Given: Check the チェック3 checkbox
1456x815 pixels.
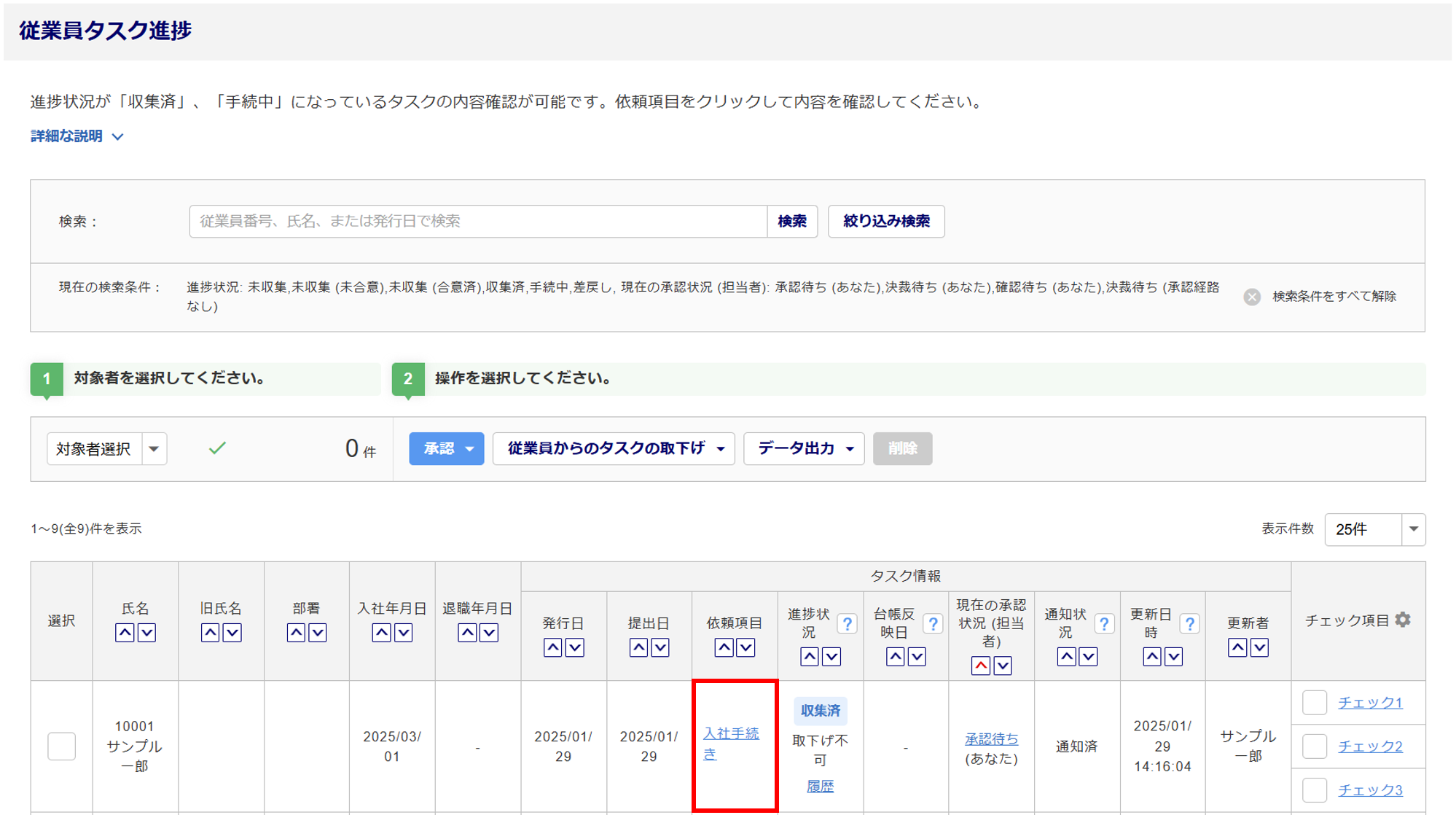Looking at the screenshot, I should point(1315,790).
